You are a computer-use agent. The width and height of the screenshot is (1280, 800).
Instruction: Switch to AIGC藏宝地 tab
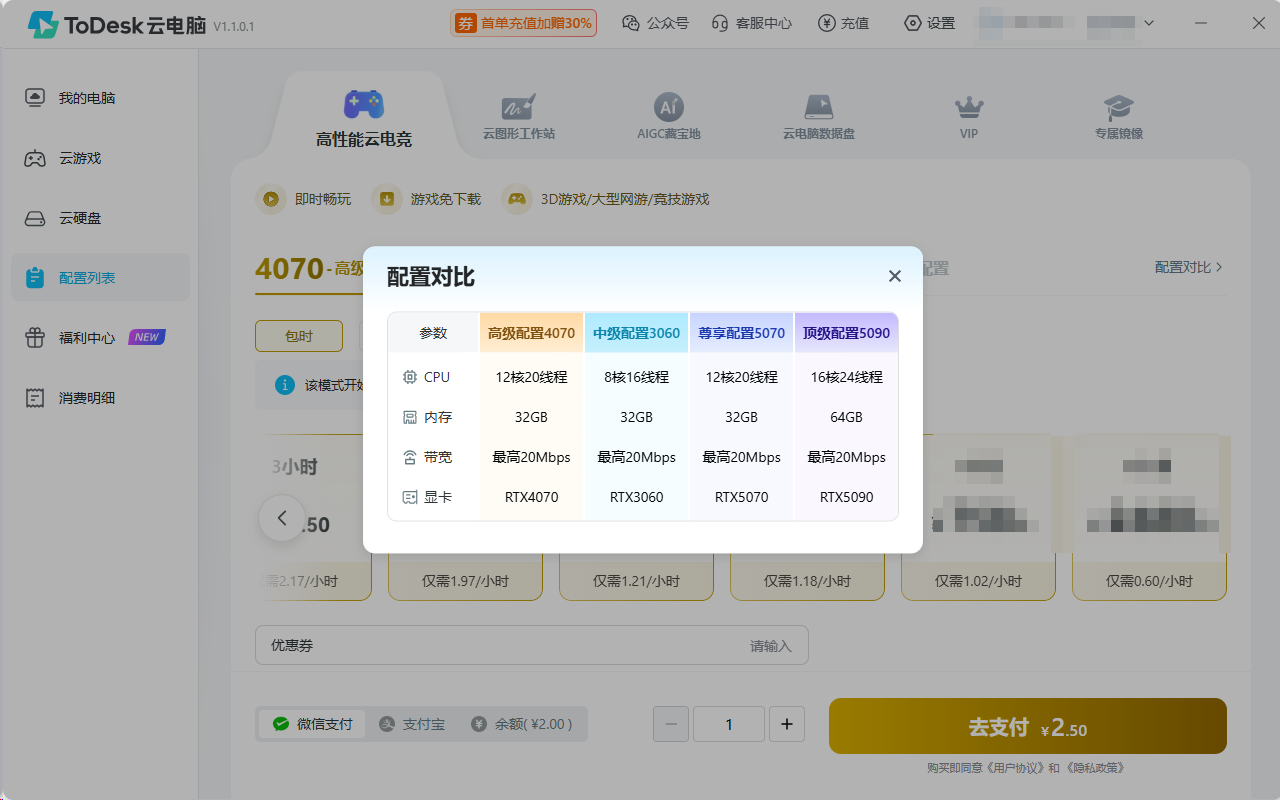point(668,117)
